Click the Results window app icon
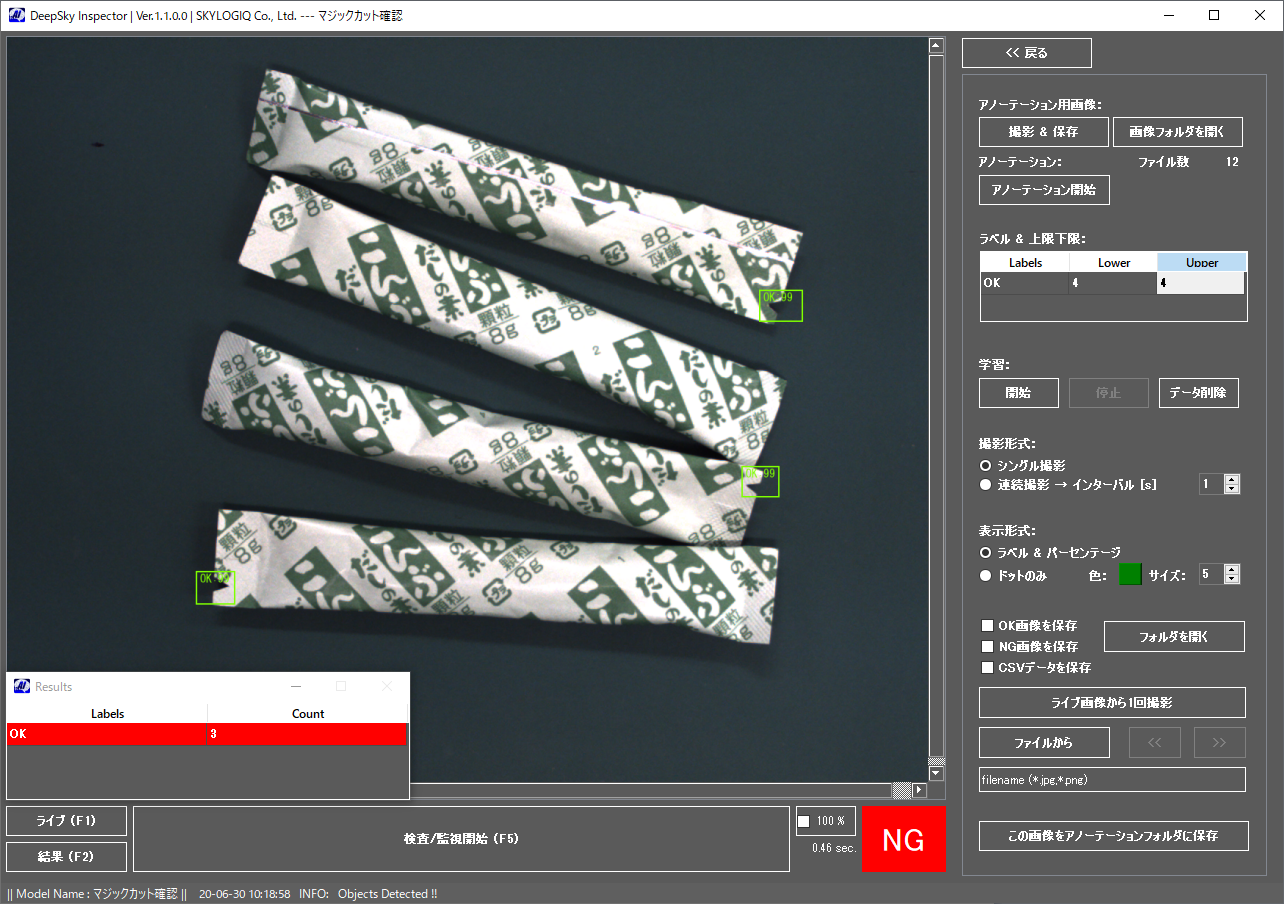The width and height of the screenshot is (1284, 904). click(22, 686)
